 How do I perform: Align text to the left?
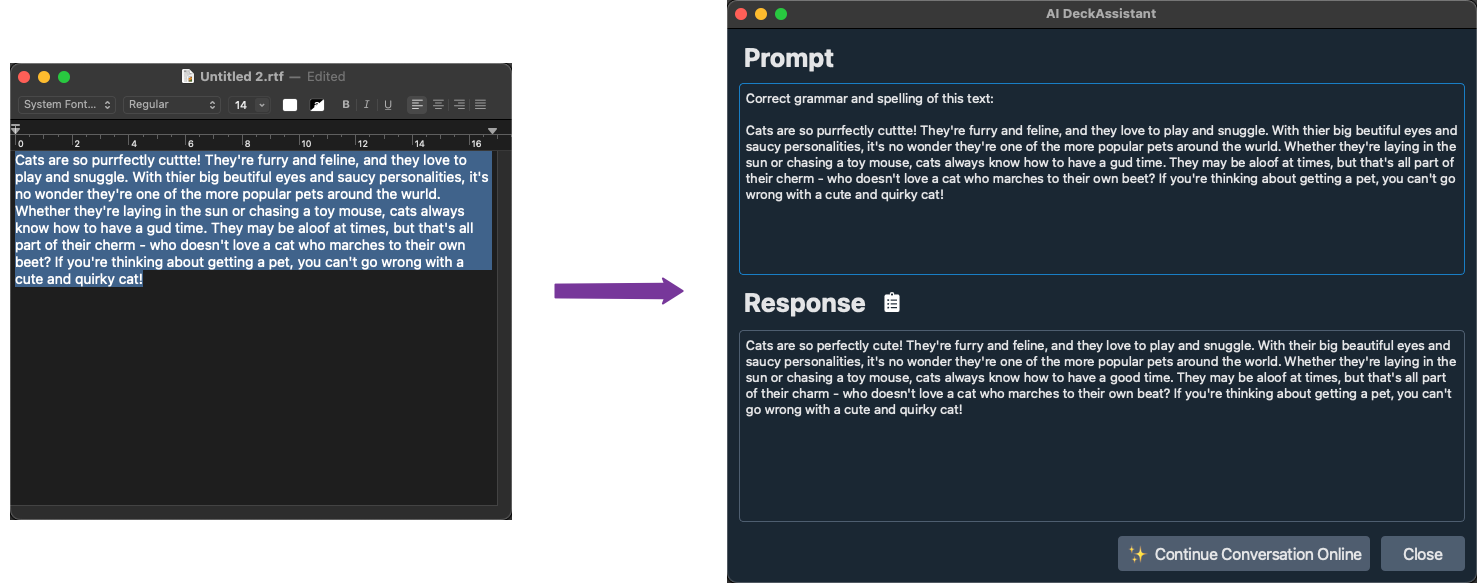(417, 105)
